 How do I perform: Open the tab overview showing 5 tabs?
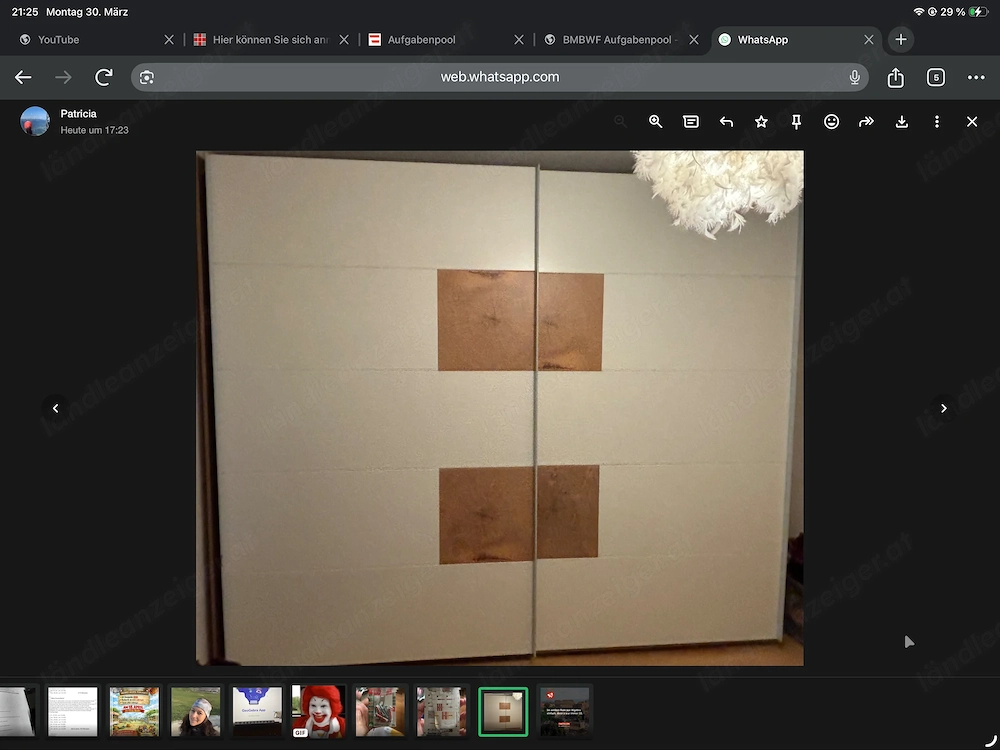[936, 76]
